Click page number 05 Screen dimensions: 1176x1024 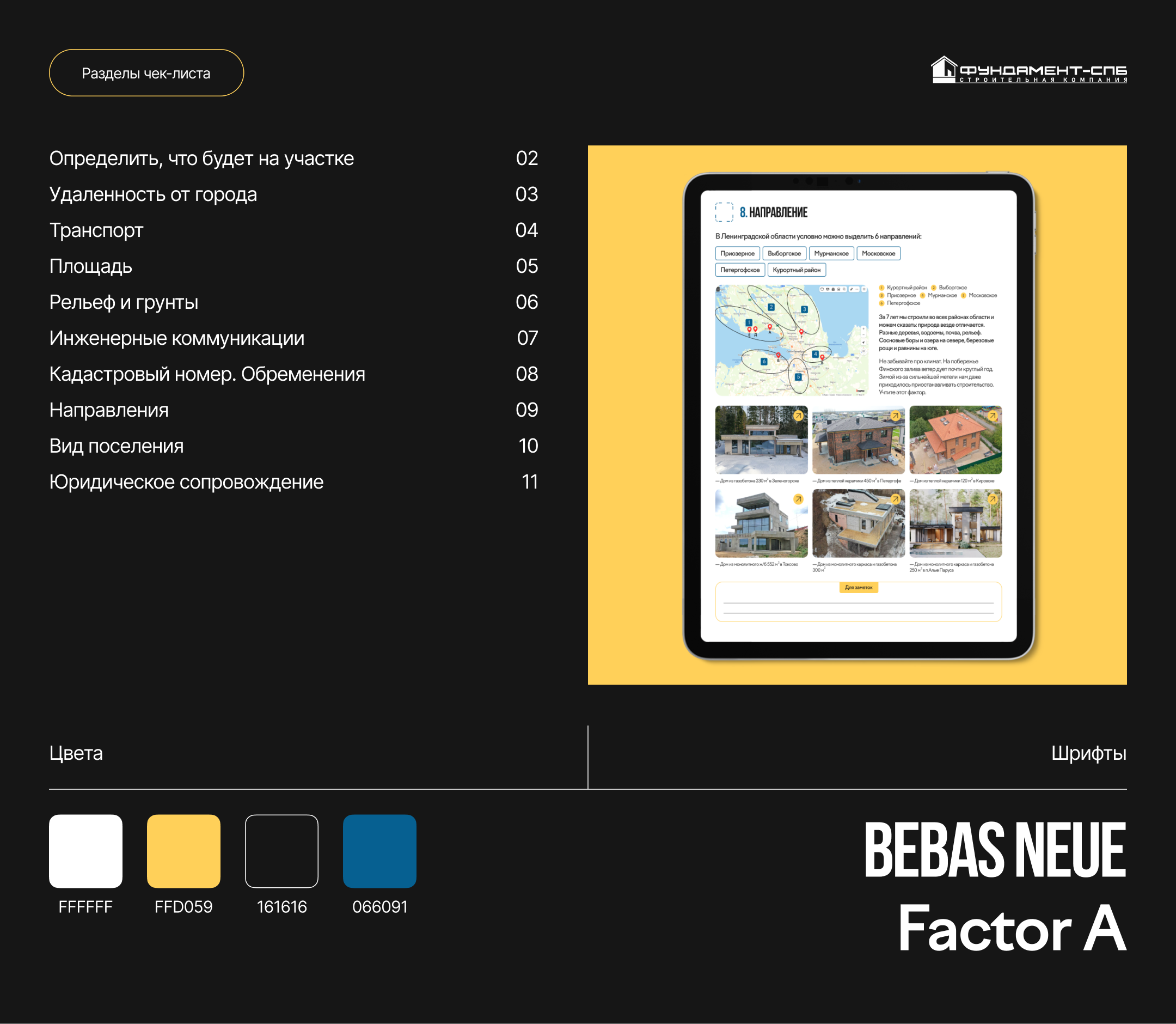click(526, 266)
